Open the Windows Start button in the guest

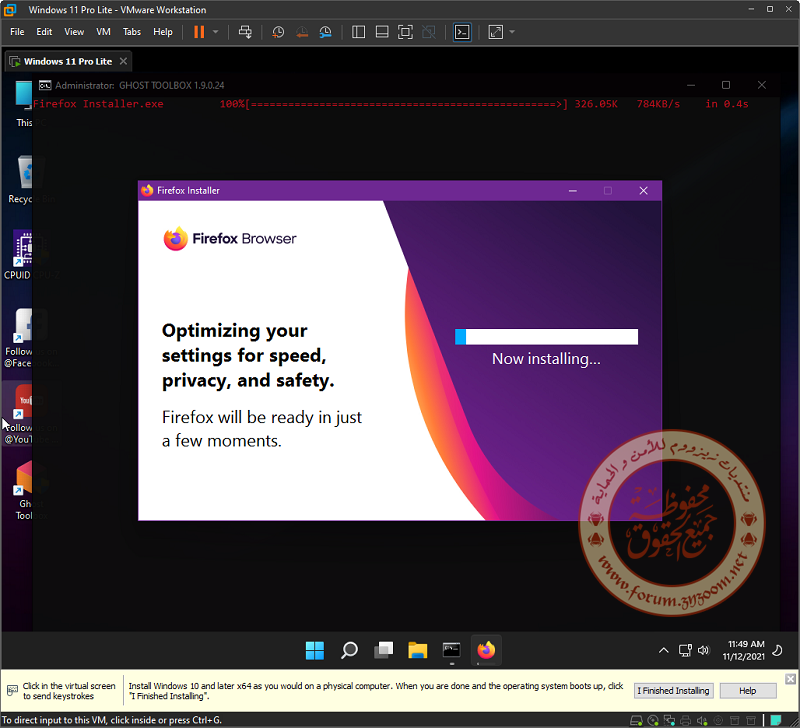pyautogui.click(x=315, y=650)
